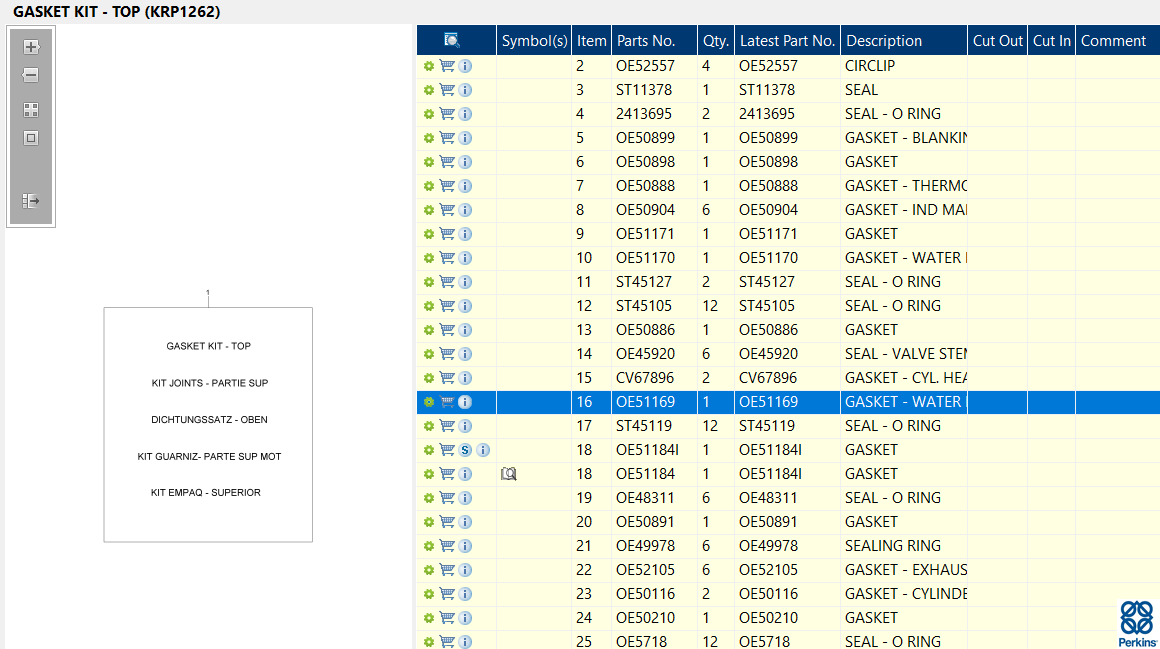Click the search icon in table header
Image resolution: width=1160 pixels, height=649 pixels.
(x=452, y=41)
